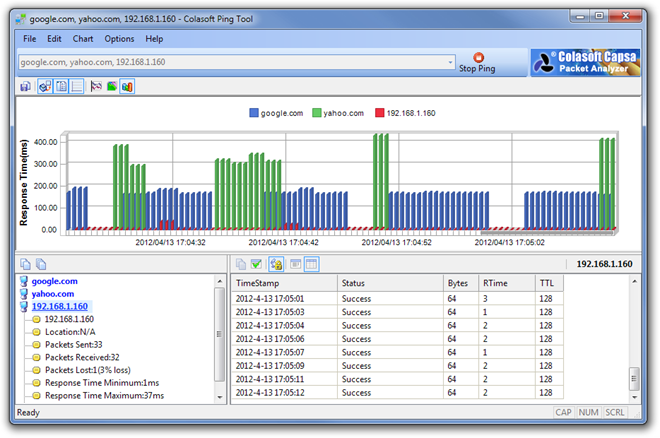Click the google.com host computer icon

24,281
